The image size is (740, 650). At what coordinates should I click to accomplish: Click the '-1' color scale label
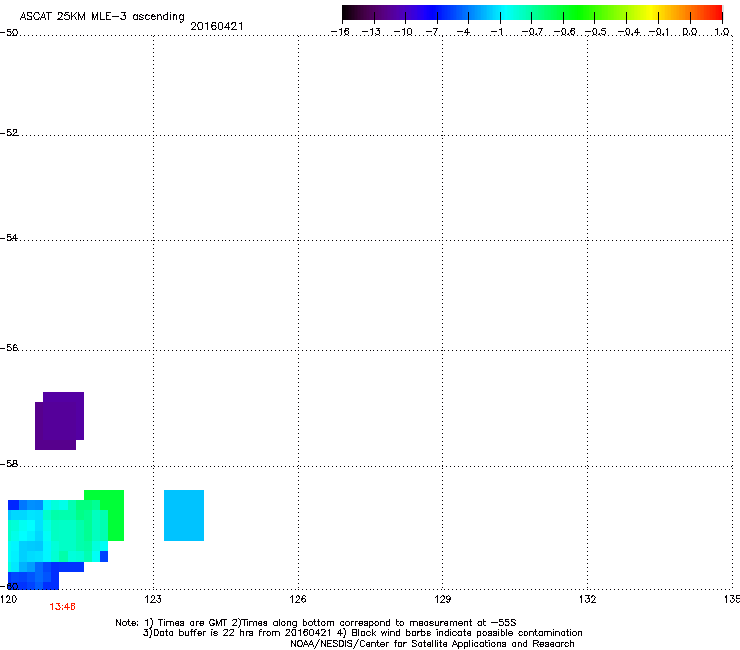496,32
